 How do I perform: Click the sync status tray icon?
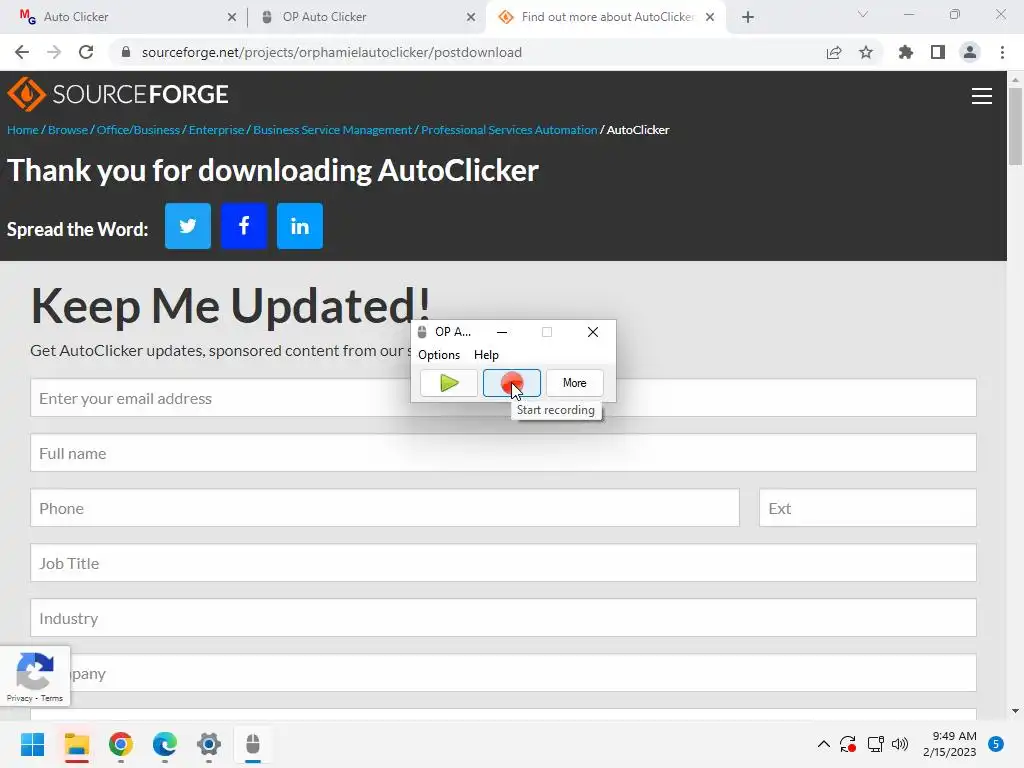pyautogui.click(x=848, y=744)
